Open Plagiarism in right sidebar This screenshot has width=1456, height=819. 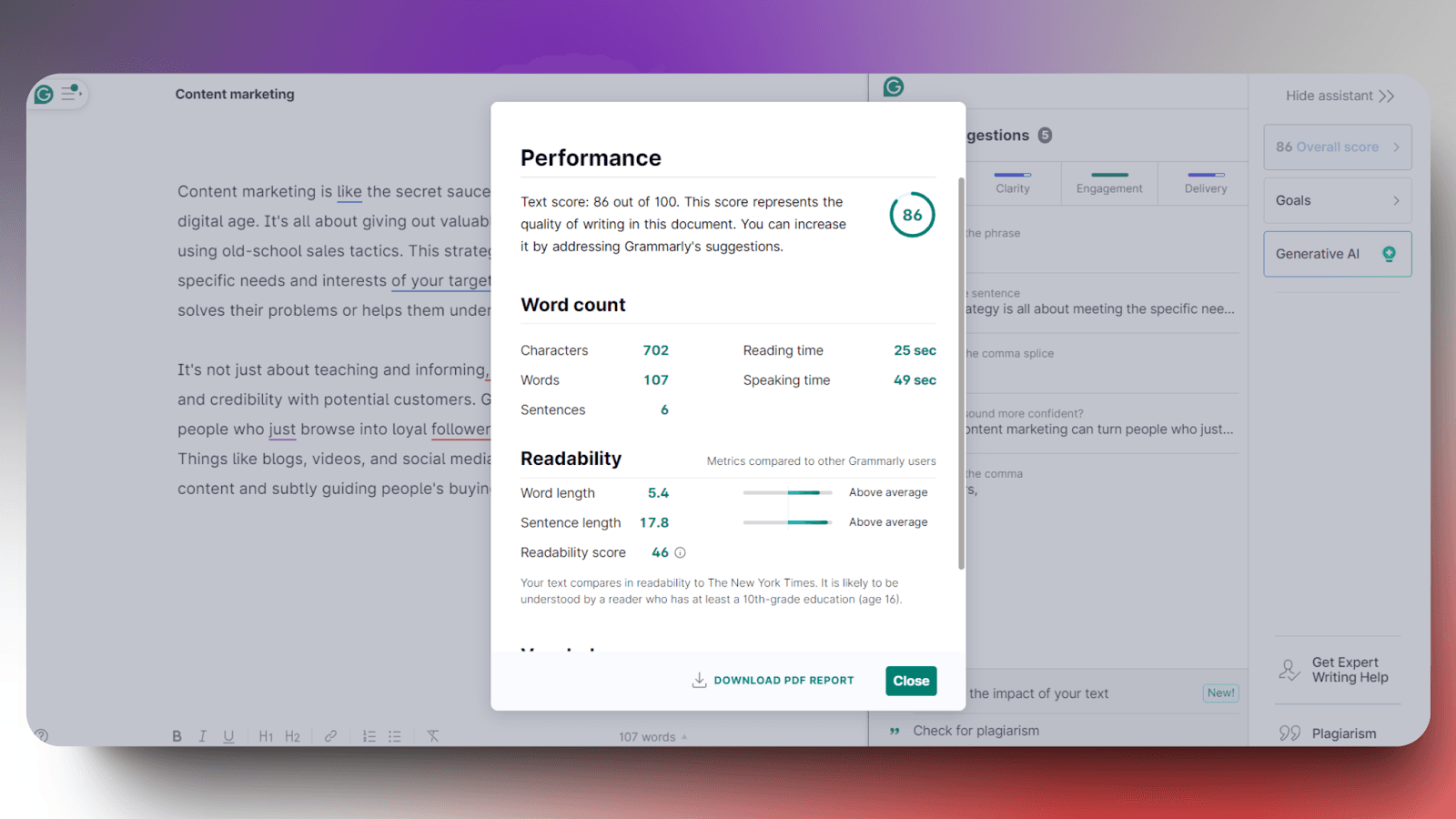(1329, 733)
